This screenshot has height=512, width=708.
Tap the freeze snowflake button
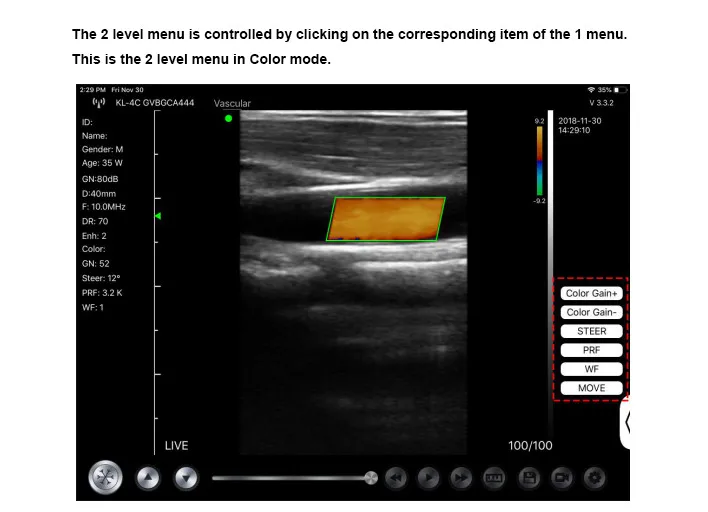(x=105, y=477)
